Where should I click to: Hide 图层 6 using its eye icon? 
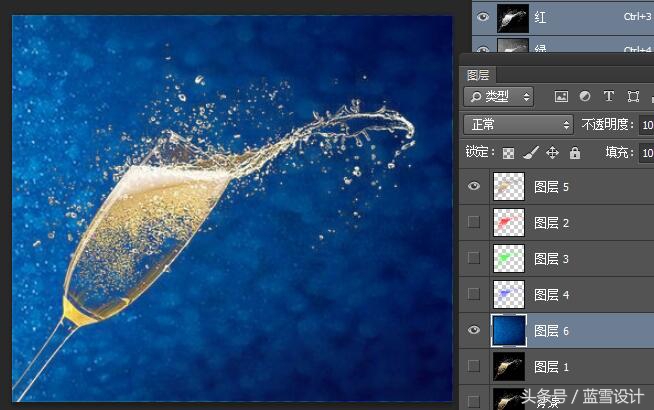[x=474, y=330]
